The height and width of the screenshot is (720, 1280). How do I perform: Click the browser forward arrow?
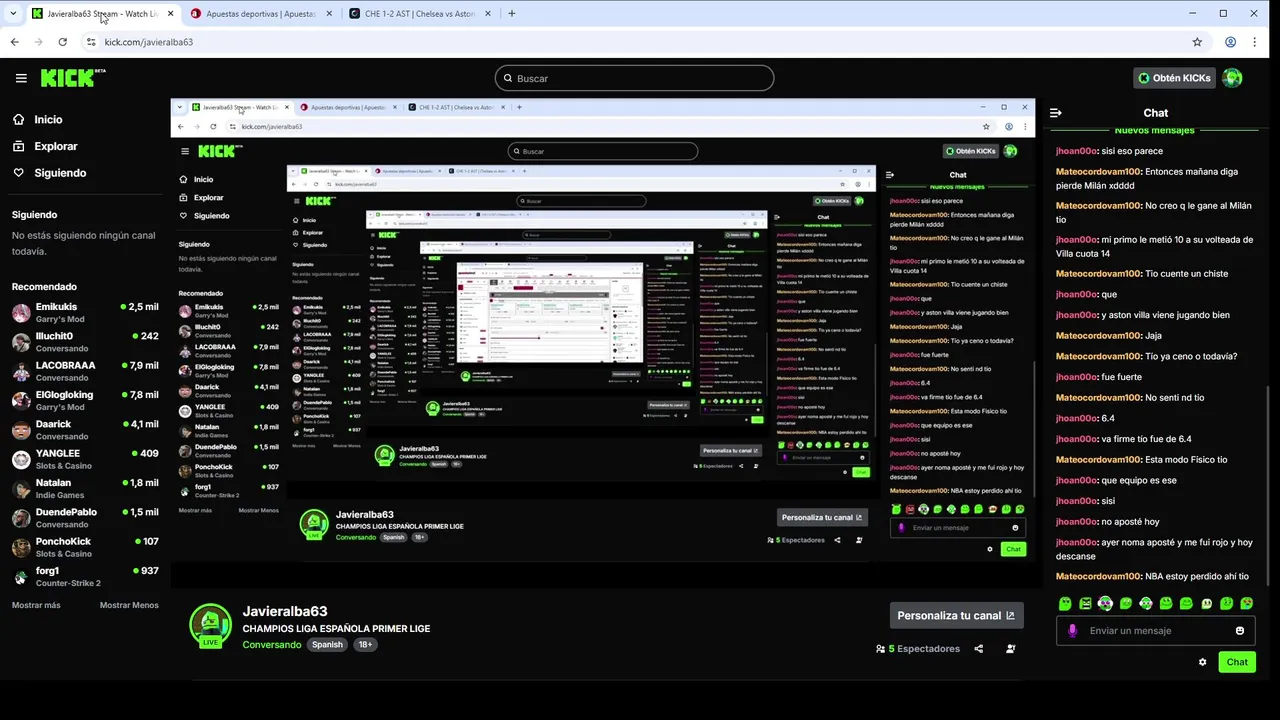(38, 42)
